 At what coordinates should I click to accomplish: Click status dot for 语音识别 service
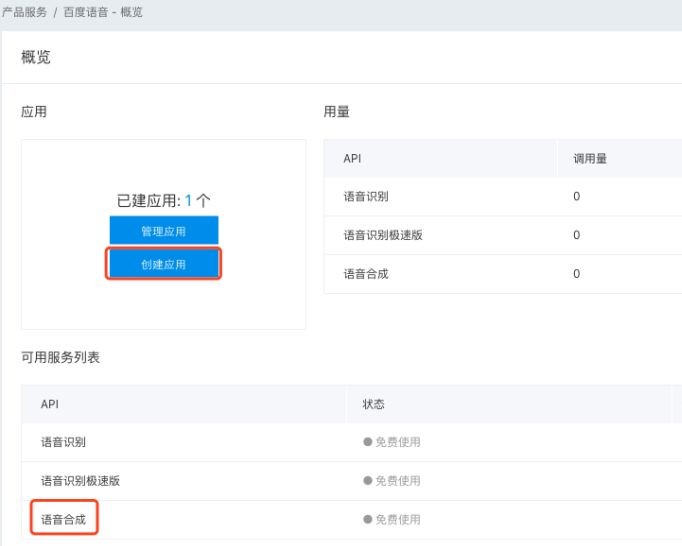tap(368, 442)
